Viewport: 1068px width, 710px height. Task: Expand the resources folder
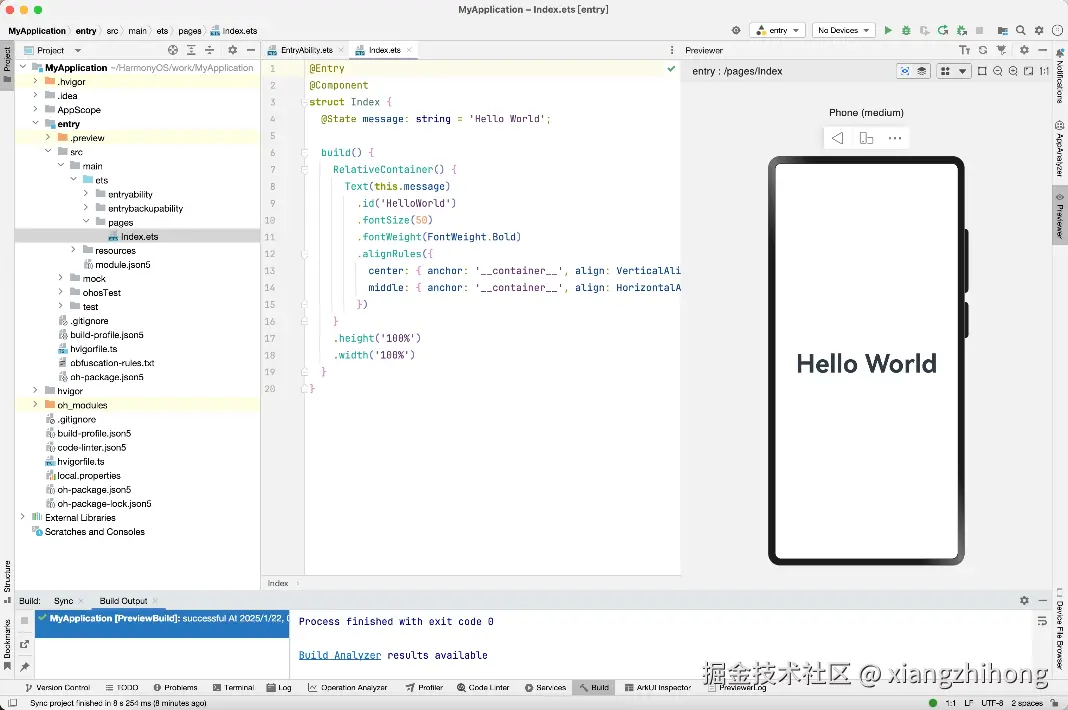pos(74,250)
